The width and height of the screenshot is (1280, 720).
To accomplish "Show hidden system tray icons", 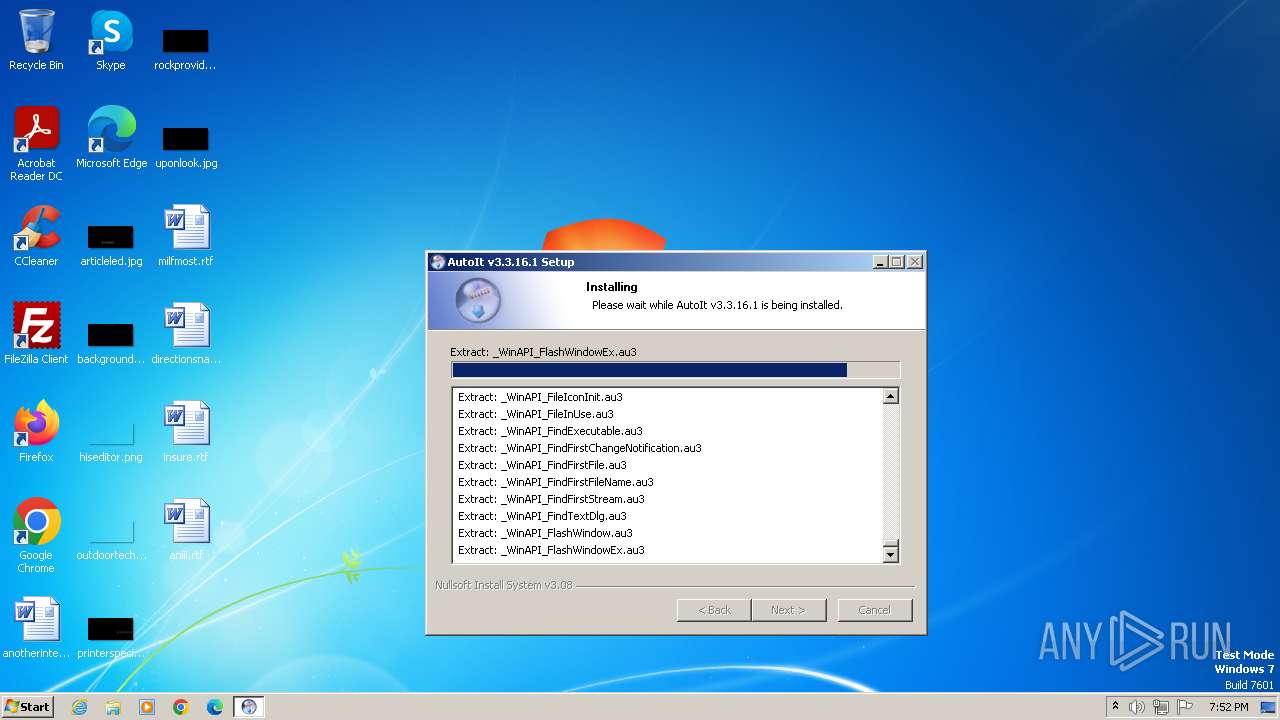I will point(1115,707).
